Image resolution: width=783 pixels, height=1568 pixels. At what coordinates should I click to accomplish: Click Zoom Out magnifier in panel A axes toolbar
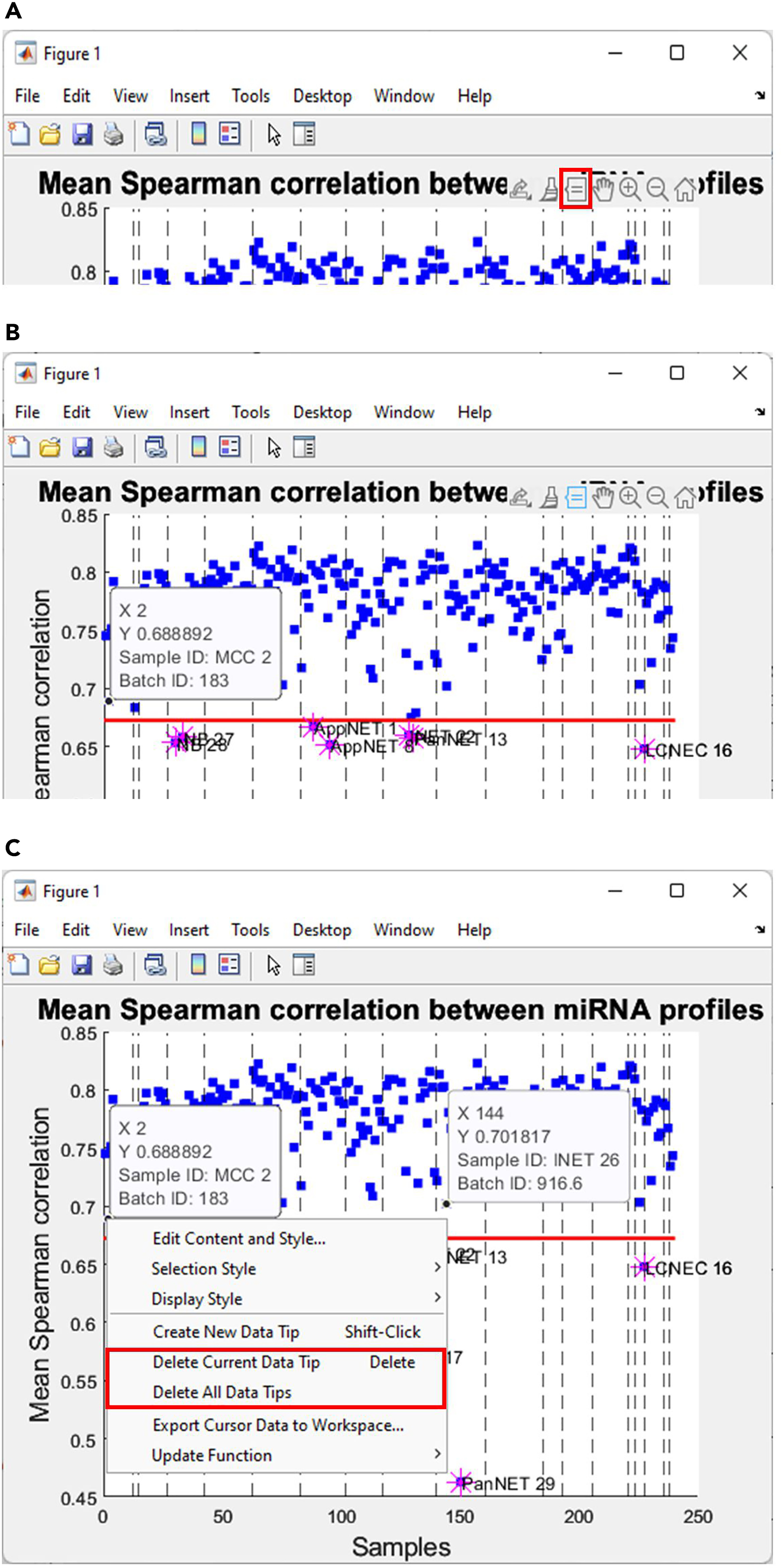click(x=657, y=190)
